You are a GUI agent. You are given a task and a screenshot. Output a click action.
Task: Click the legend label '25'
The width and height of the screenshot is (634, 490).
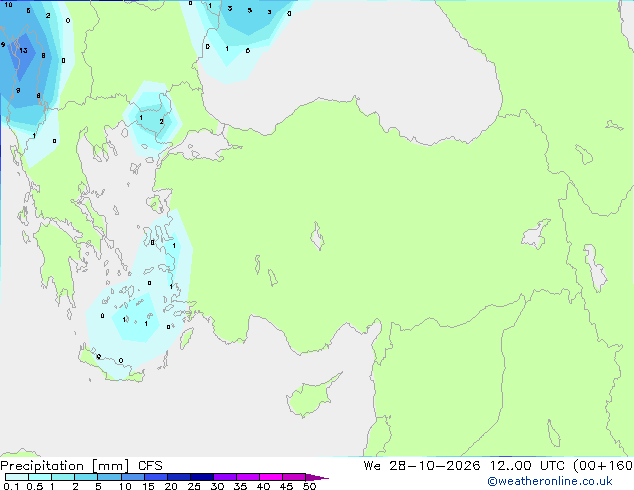coord(194,486)
